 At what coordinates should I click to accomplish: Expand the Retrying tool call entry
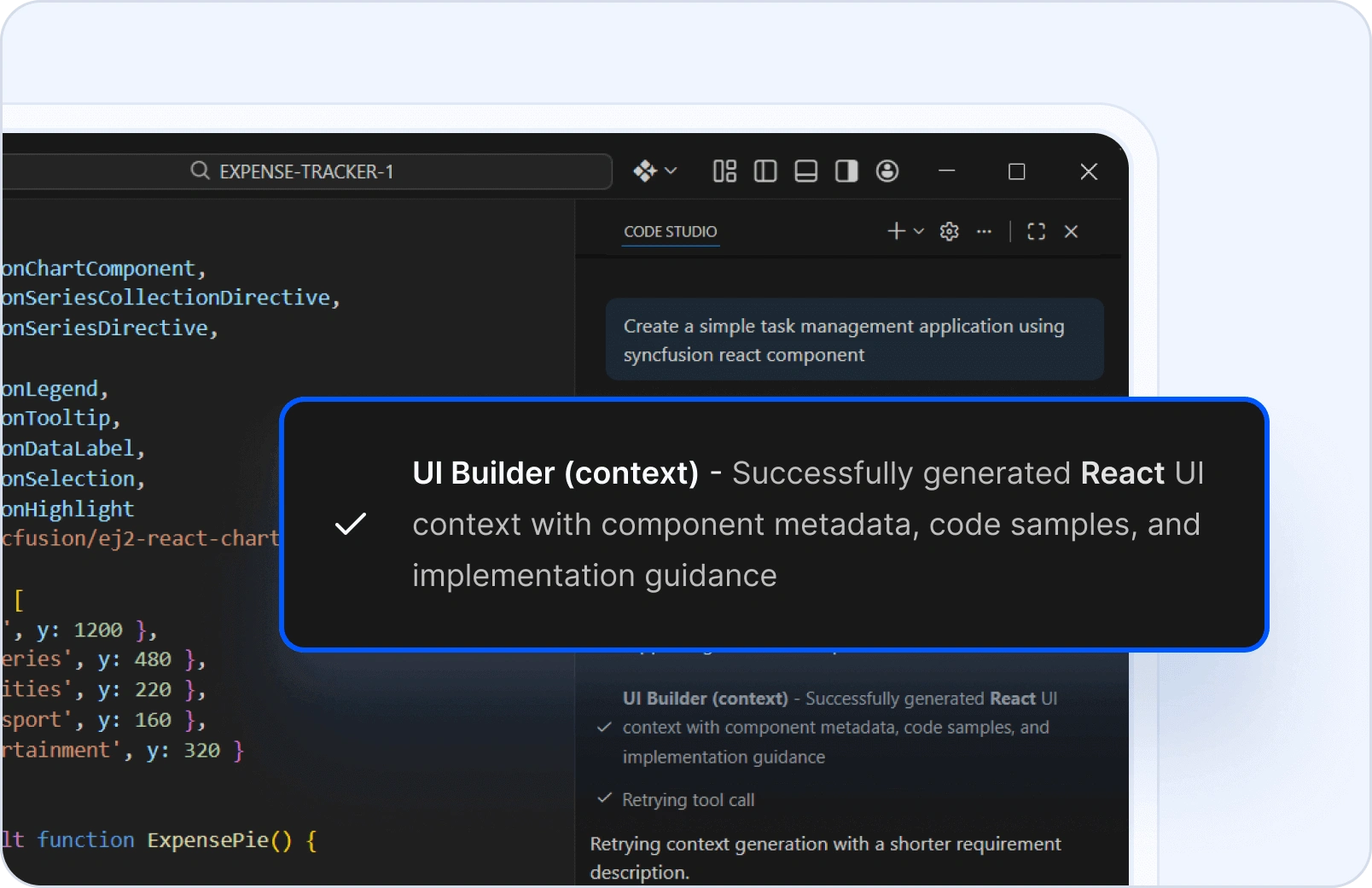[x=689, y=799]
